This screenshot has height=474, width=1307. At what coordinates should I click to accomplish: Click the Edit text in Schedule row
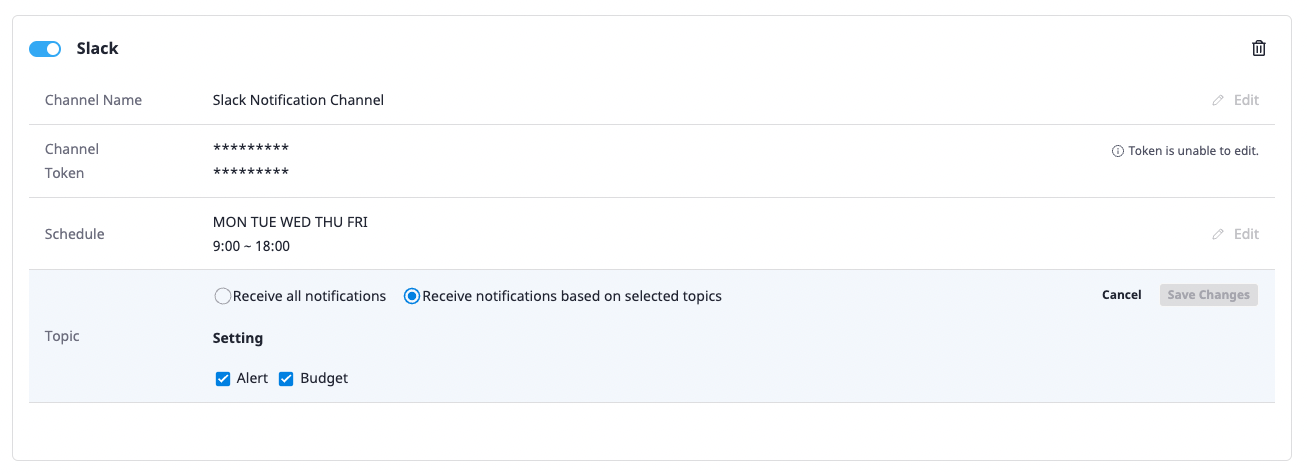tap(1246, 234)
